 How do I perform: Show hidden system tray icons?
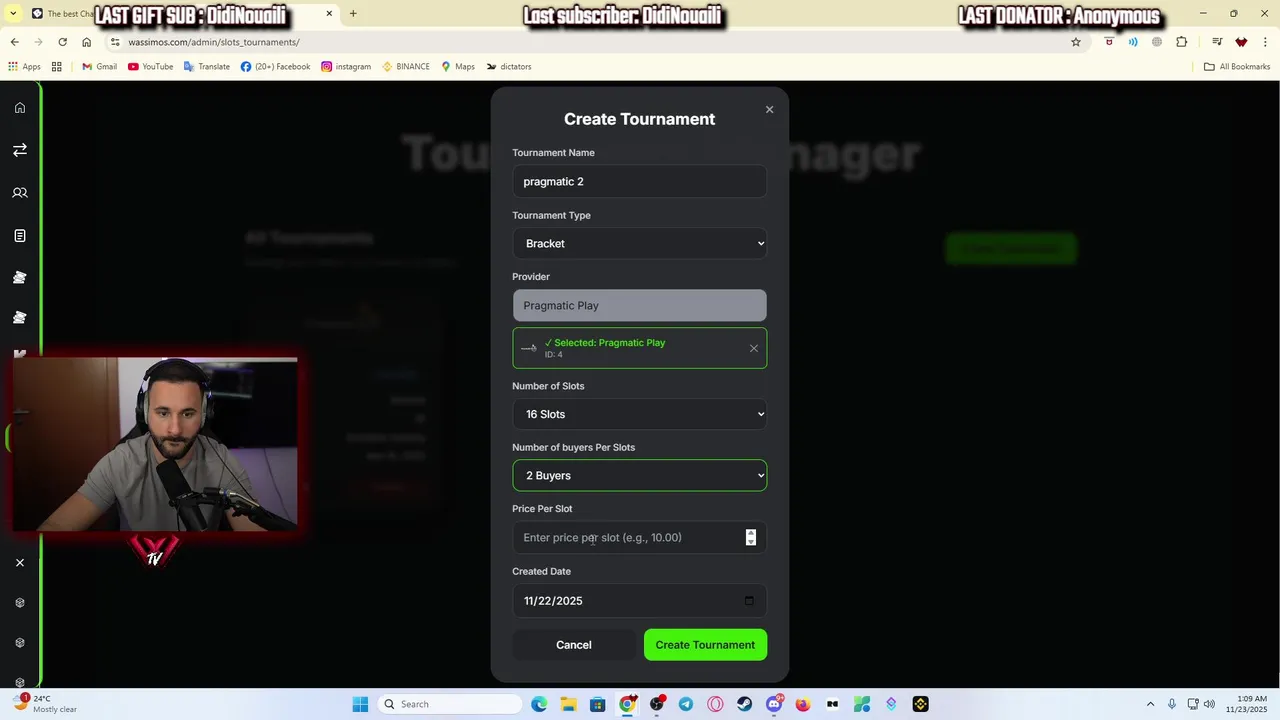(x=1150, y=704)
